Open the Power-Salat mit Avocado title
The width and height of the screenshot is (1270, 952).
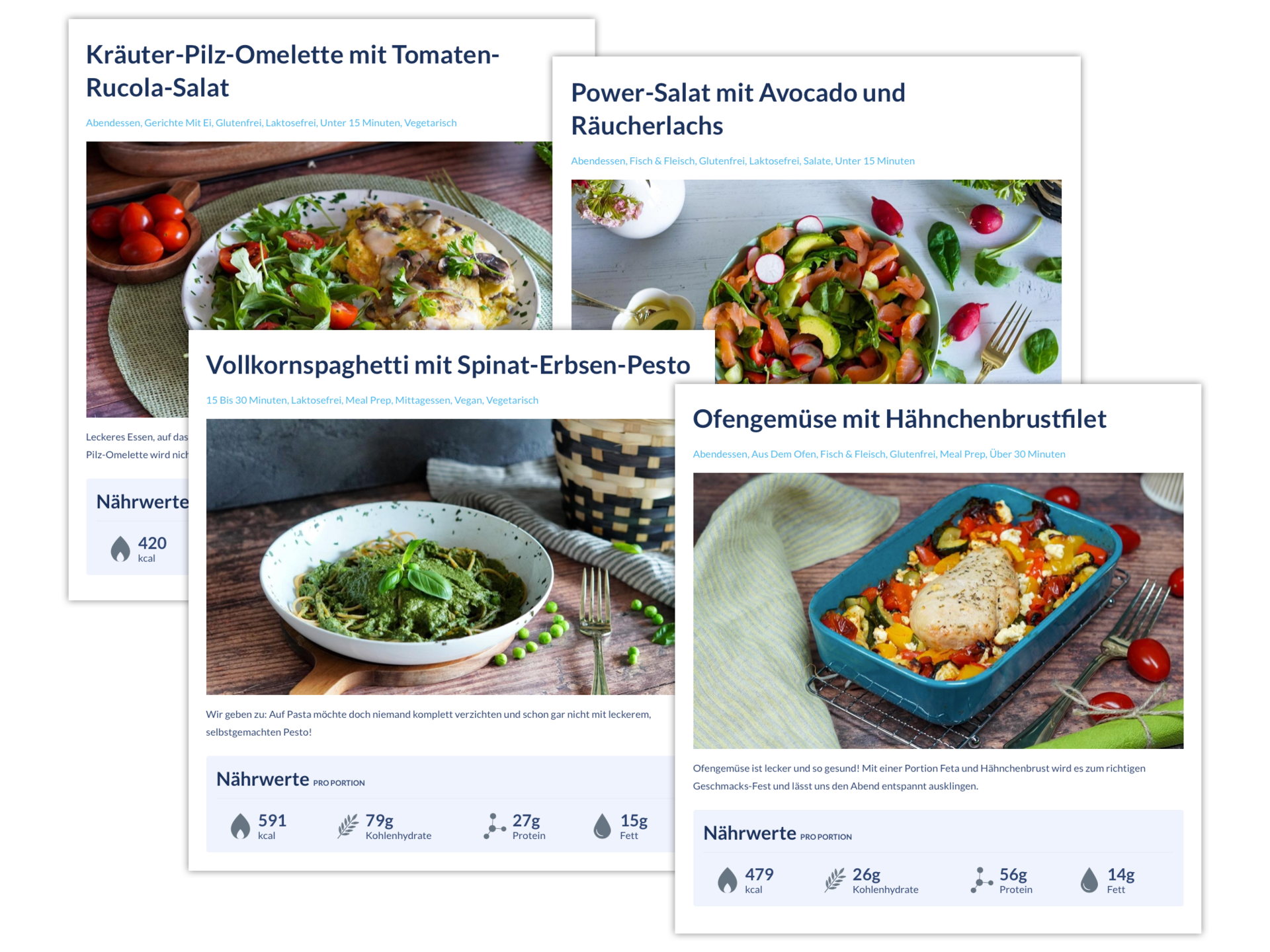pyautogui.click(x=738, y=109)
